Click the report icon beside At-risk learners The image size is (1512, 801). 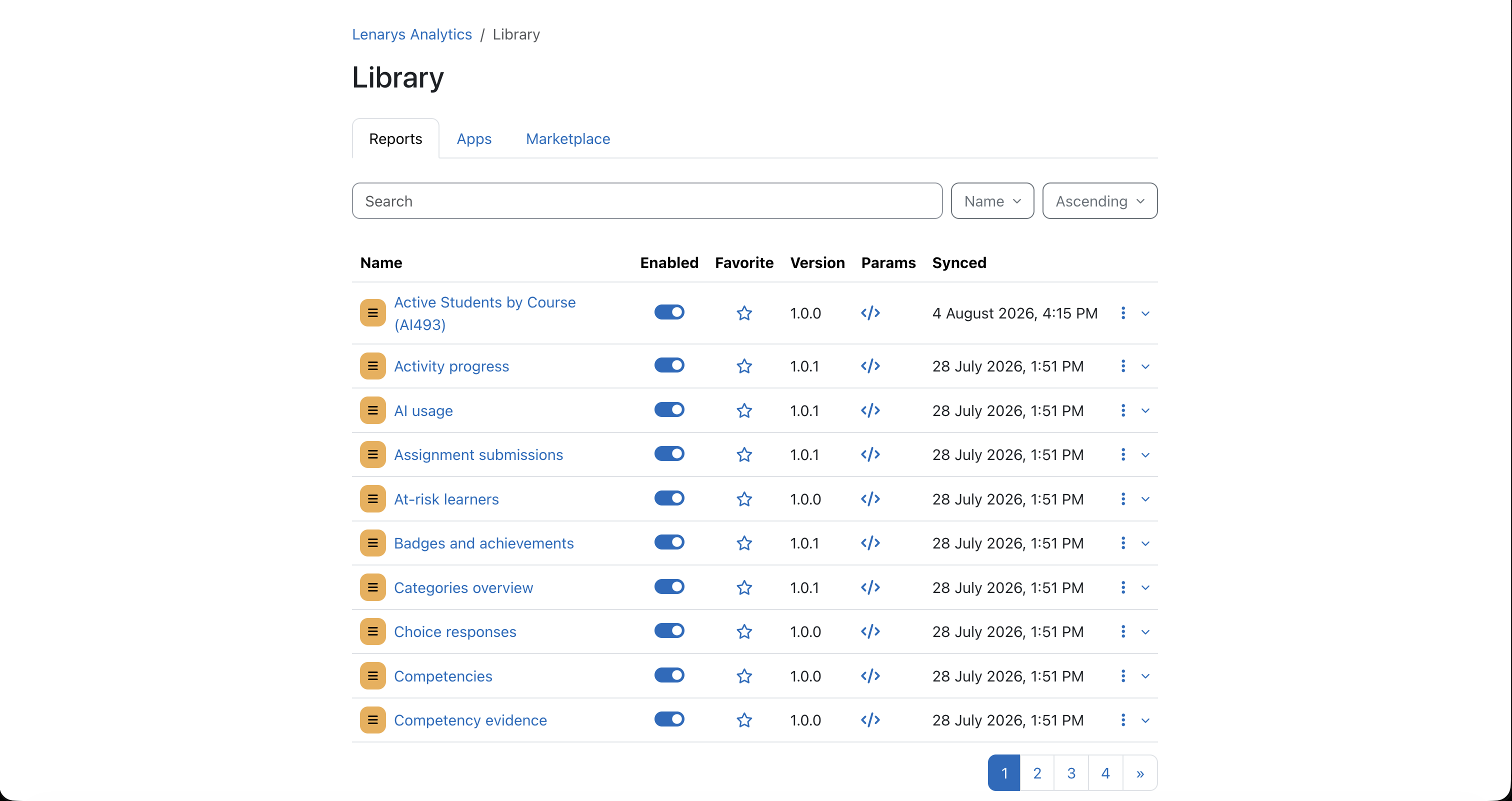(372, 499)
